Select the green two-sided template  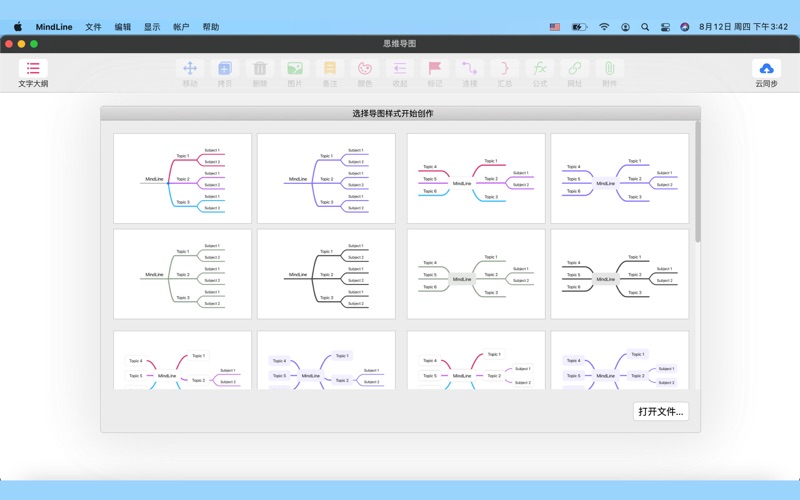pyautogui.click(x=476, y=274)
